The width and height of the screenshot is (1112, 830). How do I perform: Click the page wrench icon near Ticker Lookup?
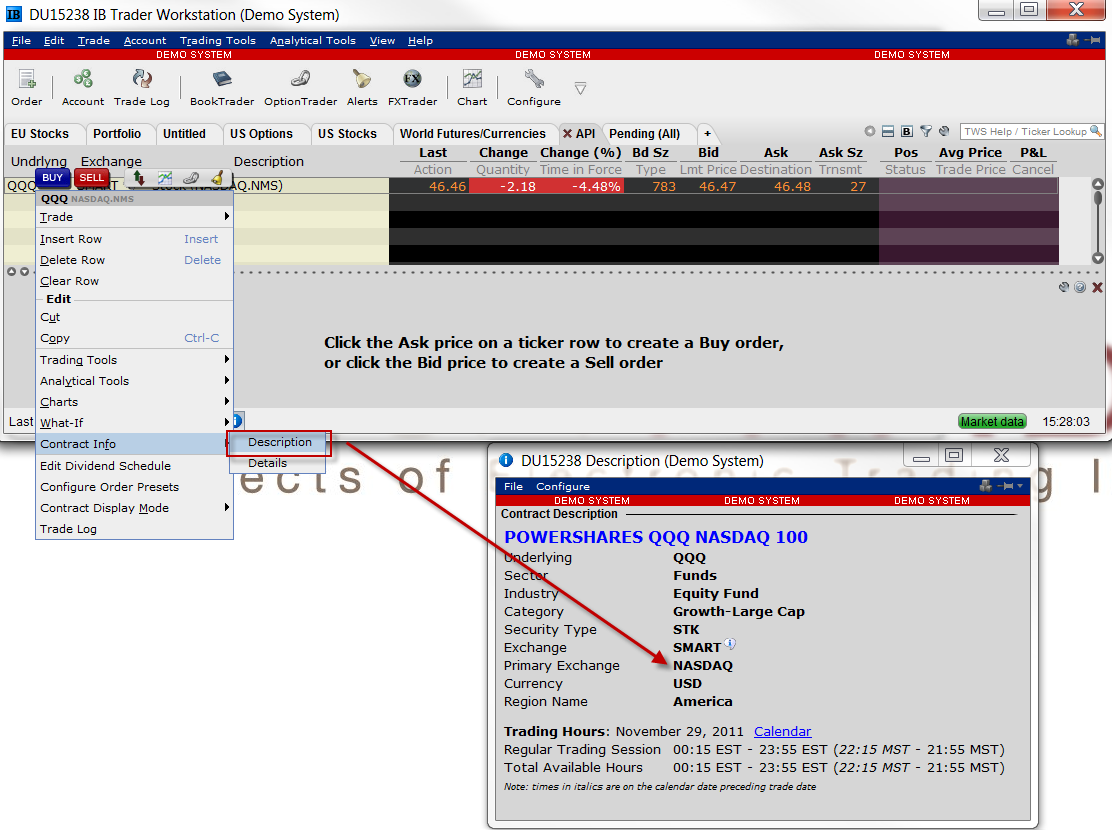pos(944,131)
